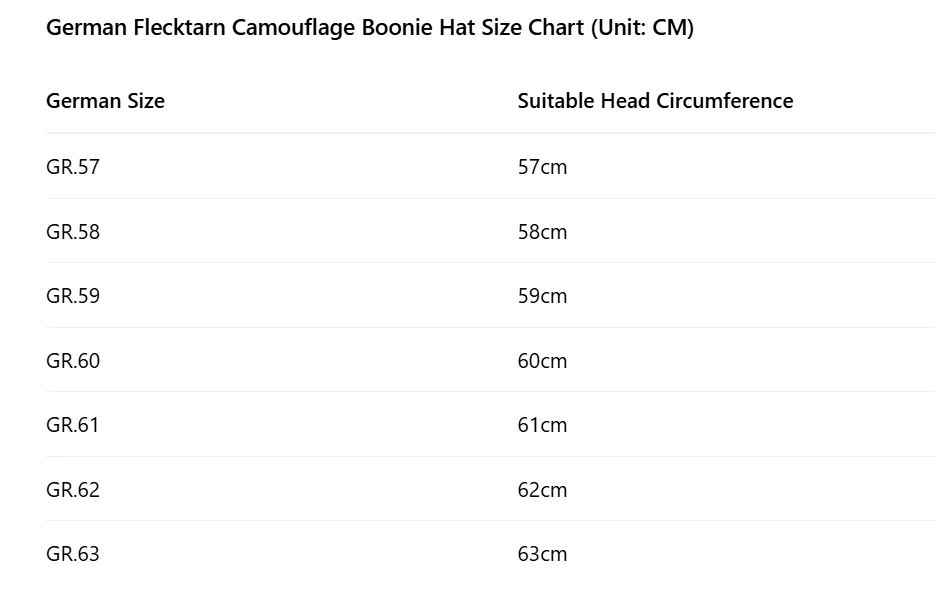Click the 57cm head circumference value
This screenshot has width=935, height=603.
(542, 167)
